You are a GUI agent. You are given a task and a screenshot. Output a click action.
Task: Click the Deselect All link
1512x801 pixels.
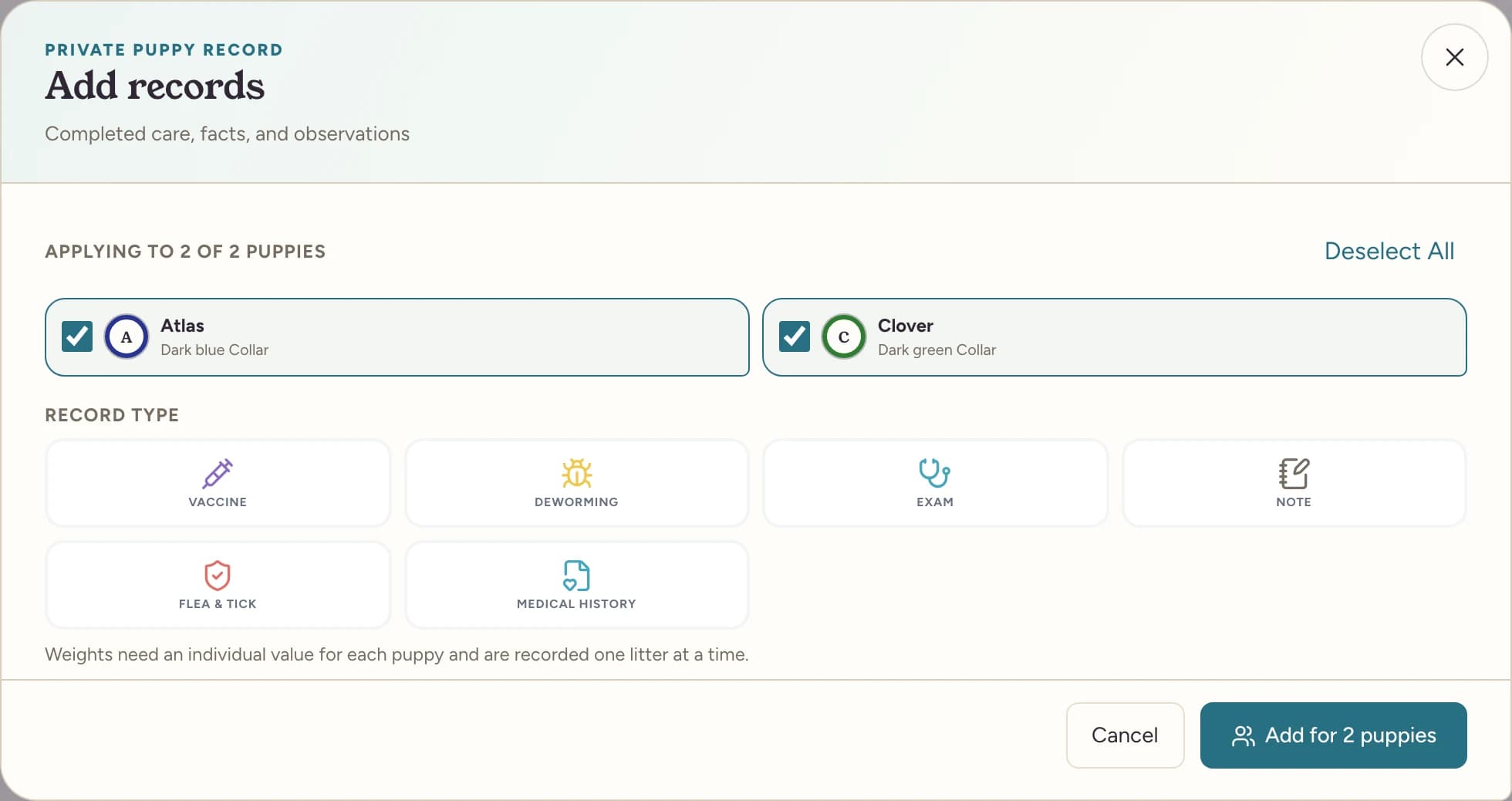[1389, 251]
